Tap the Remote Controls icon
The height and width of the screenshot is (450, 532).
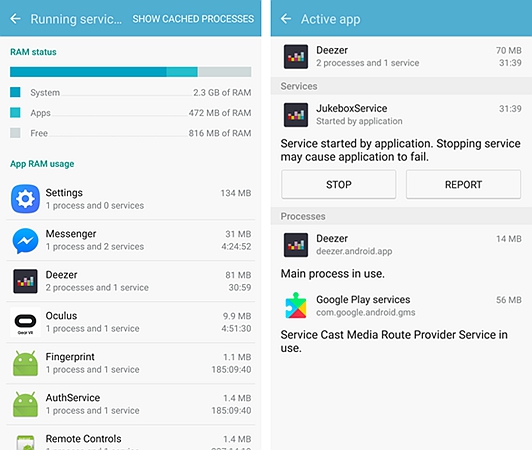tap(25, 443)
